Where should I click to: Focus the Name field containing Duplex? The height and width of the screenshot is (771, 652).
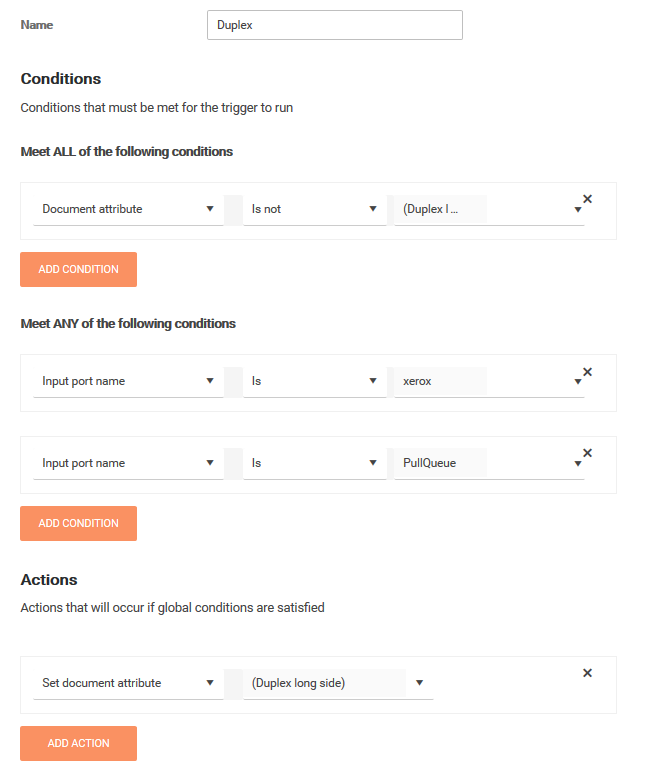334,25
